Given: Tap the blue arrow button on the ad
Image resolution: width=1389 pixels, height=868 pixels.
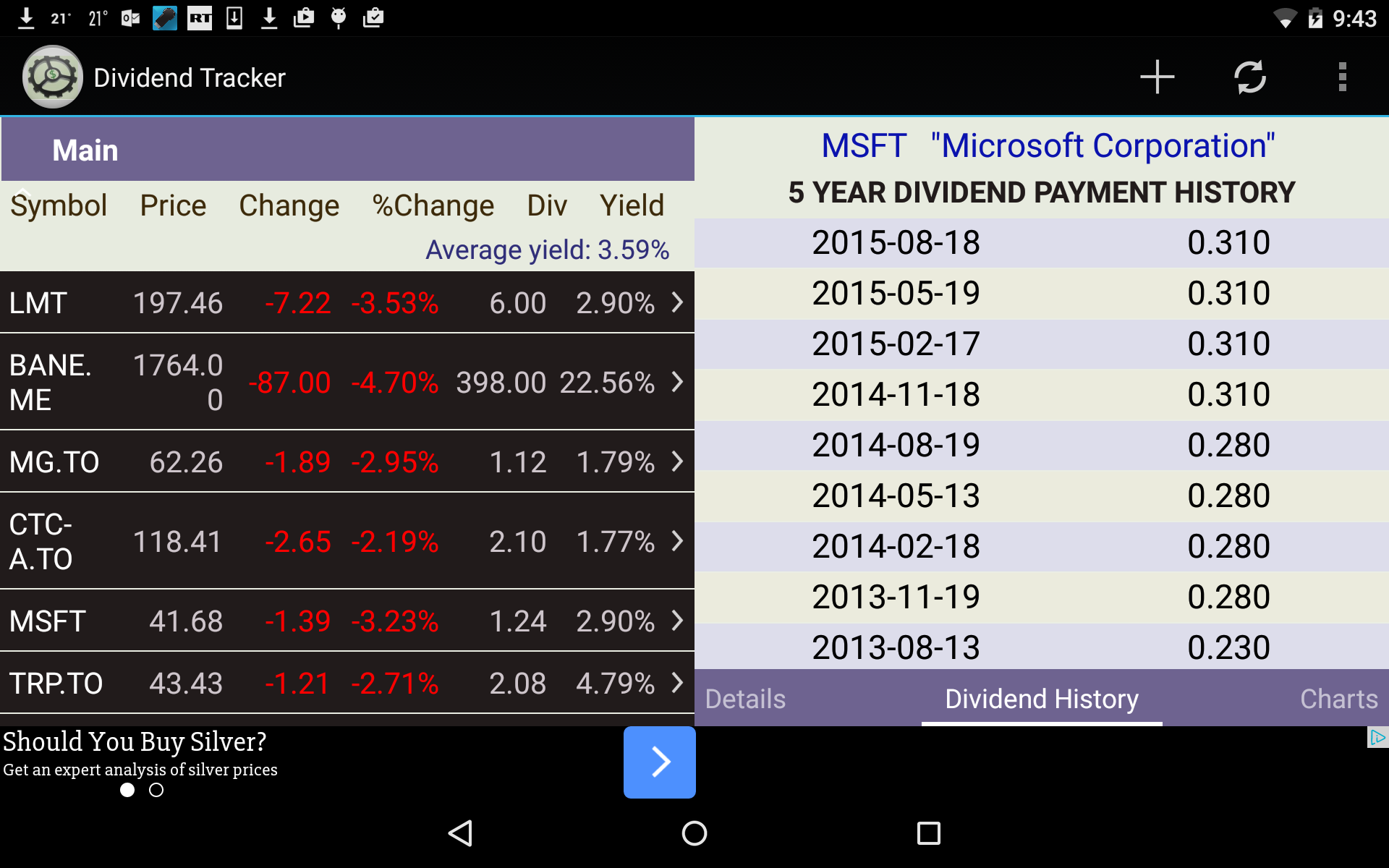Looking at the screenshot, I should 659,762.
